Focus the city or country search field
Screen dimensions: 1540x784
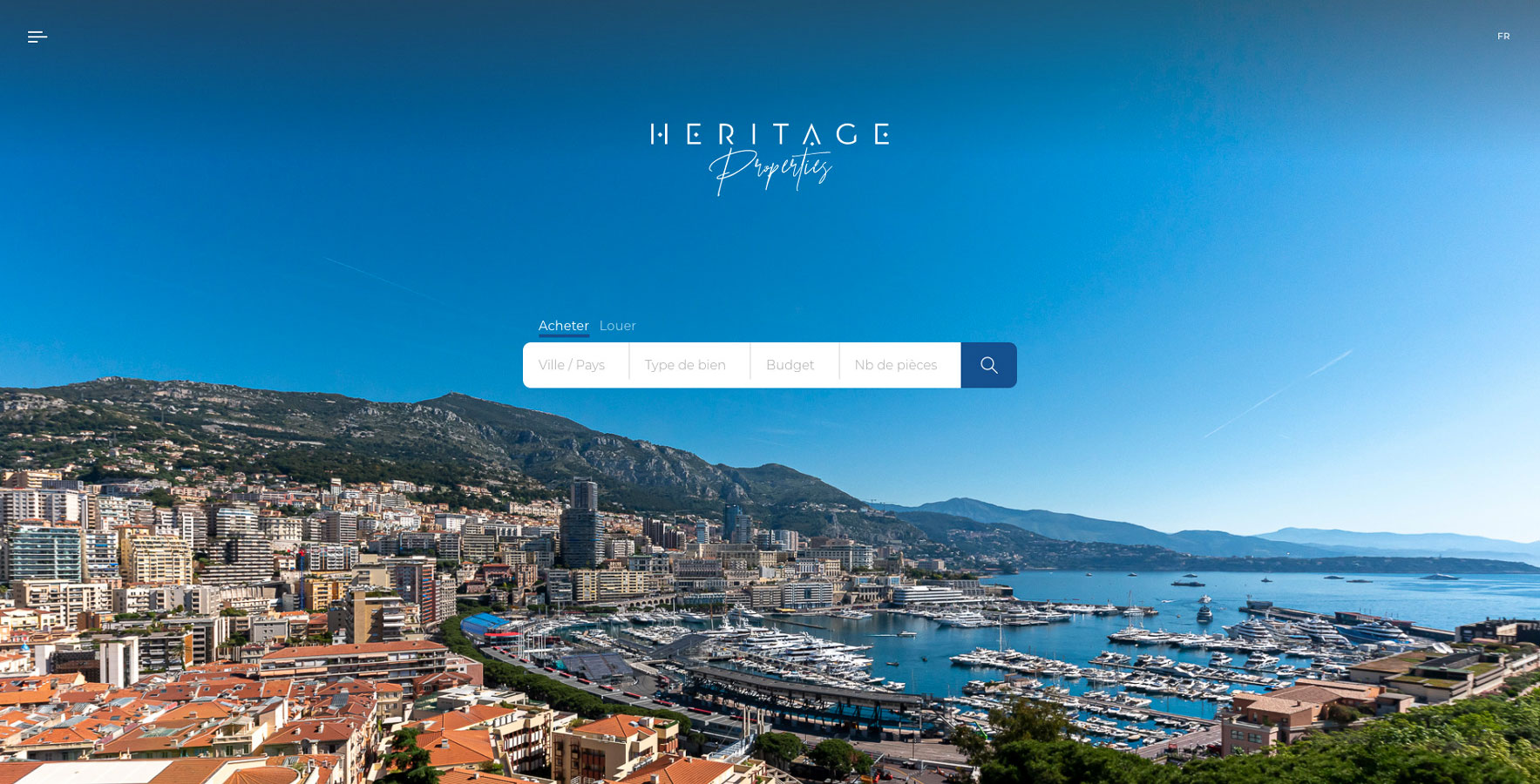coord(576,365)
